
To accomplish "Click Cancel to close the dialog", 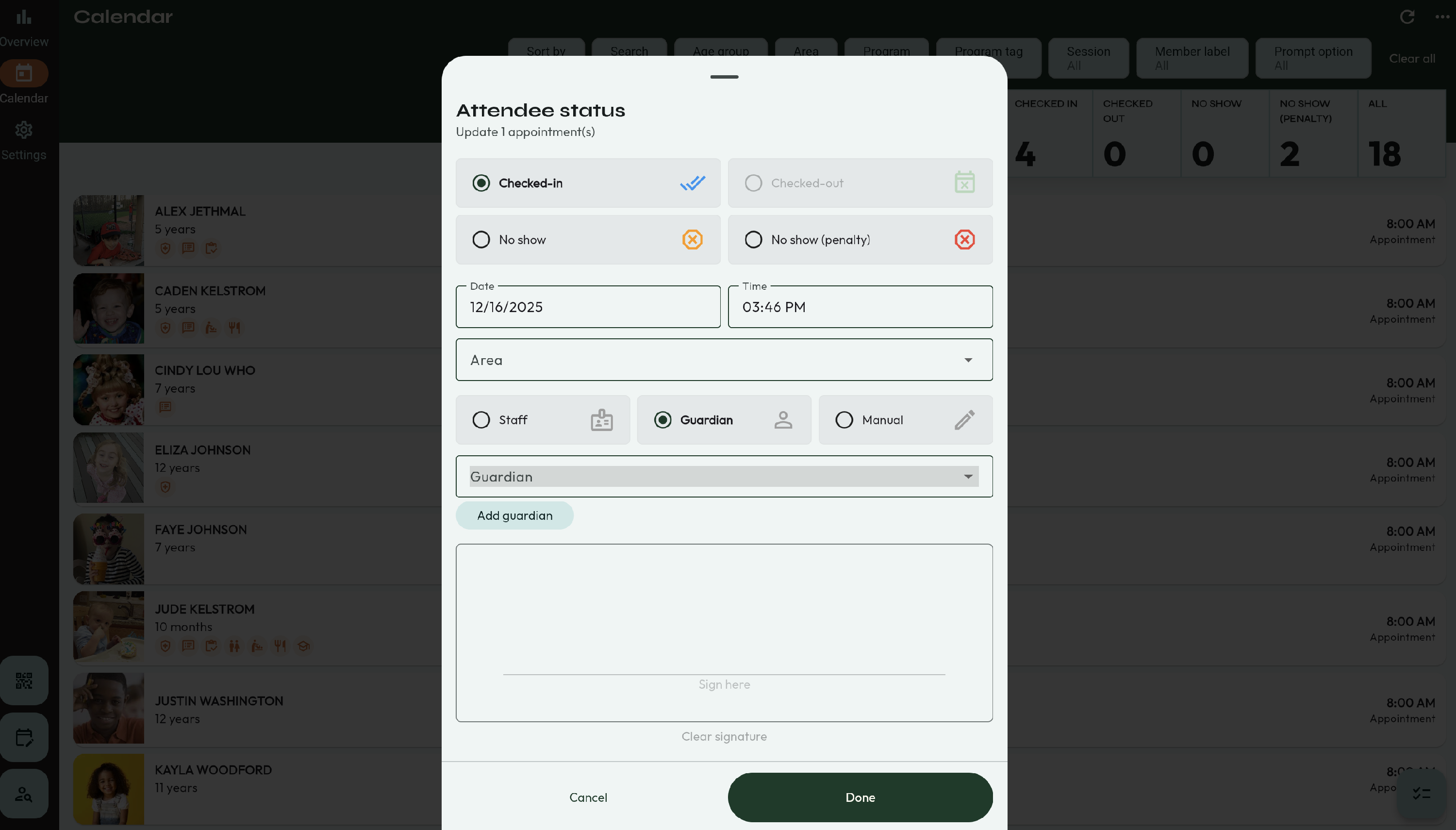I will pos(588,797).
